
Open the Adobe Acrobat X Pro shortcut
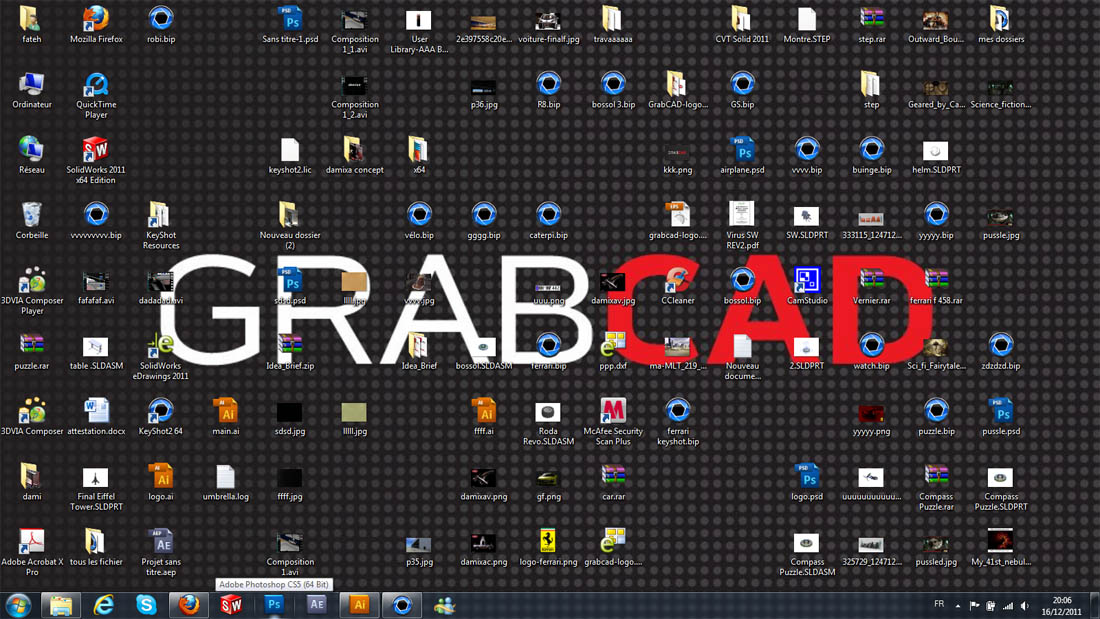(32, 552)
